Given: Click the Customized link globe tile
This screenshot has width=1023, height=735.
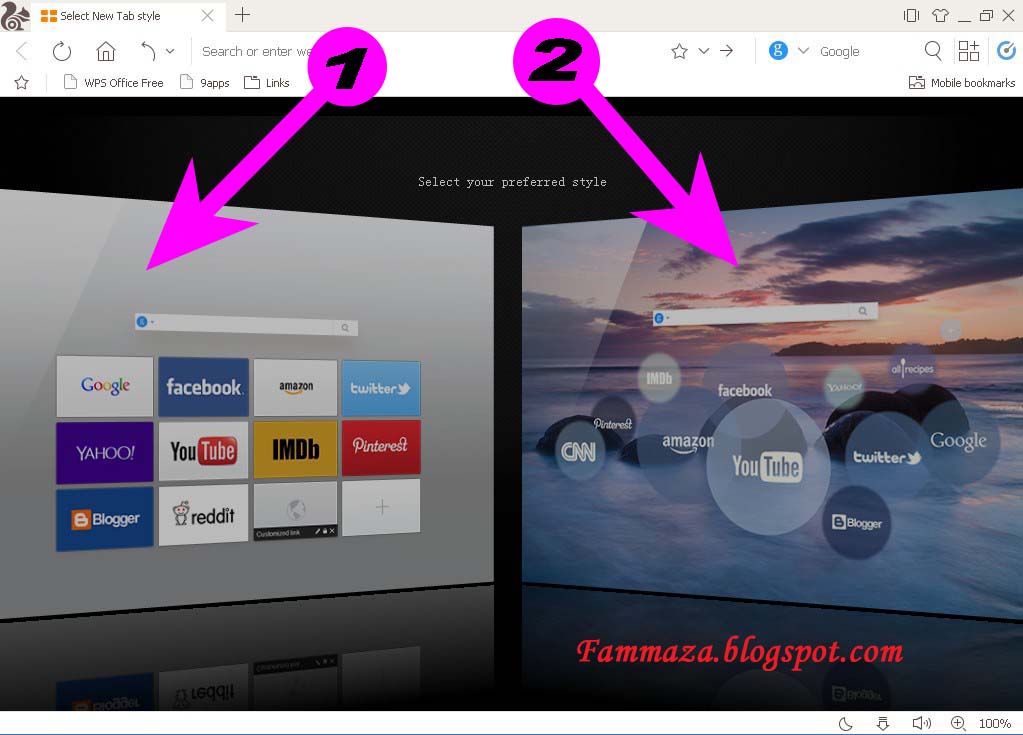Looking at the screenshot, I should click(x=296, y=511).
